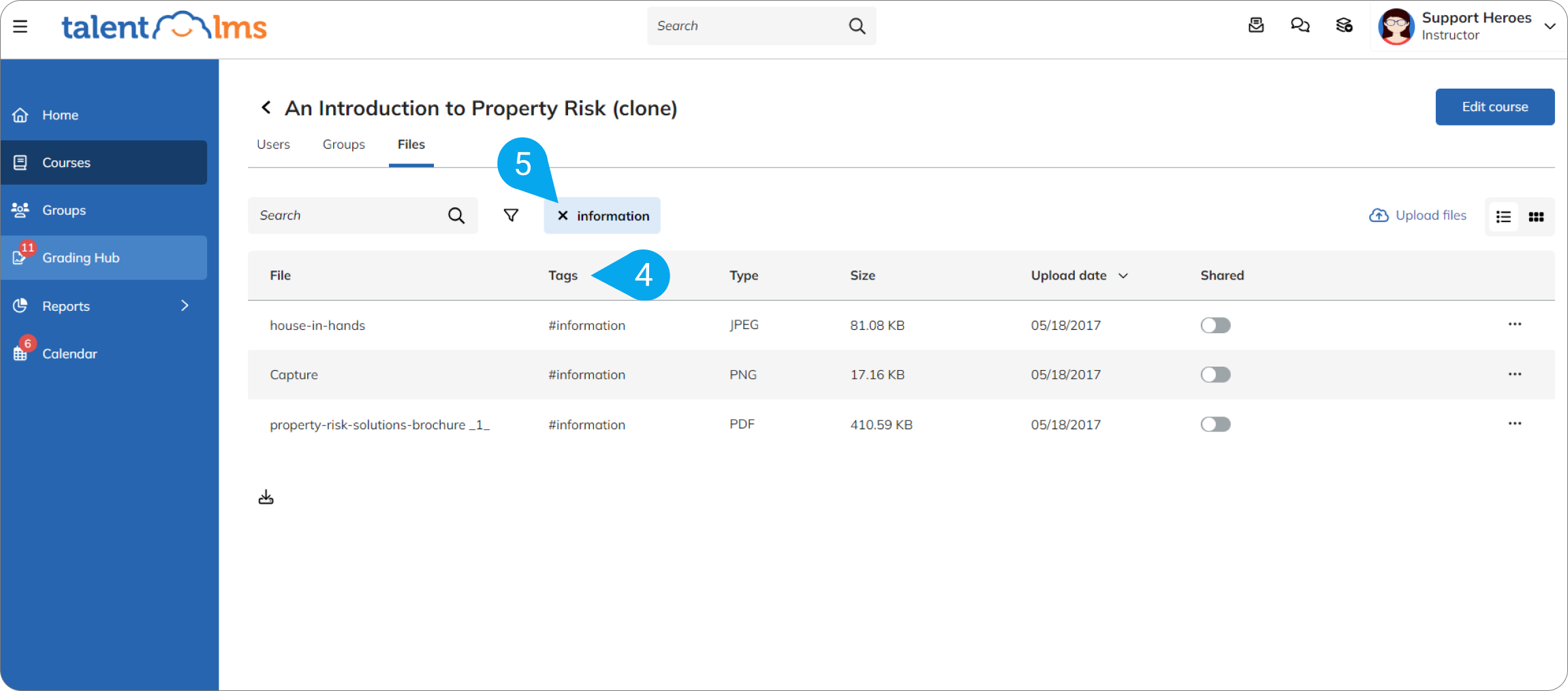Image resolution: width=1568 pixels, height=691 pixels.
Task: Toggle Shared for house-in-hands
Action: [1216, 325]
